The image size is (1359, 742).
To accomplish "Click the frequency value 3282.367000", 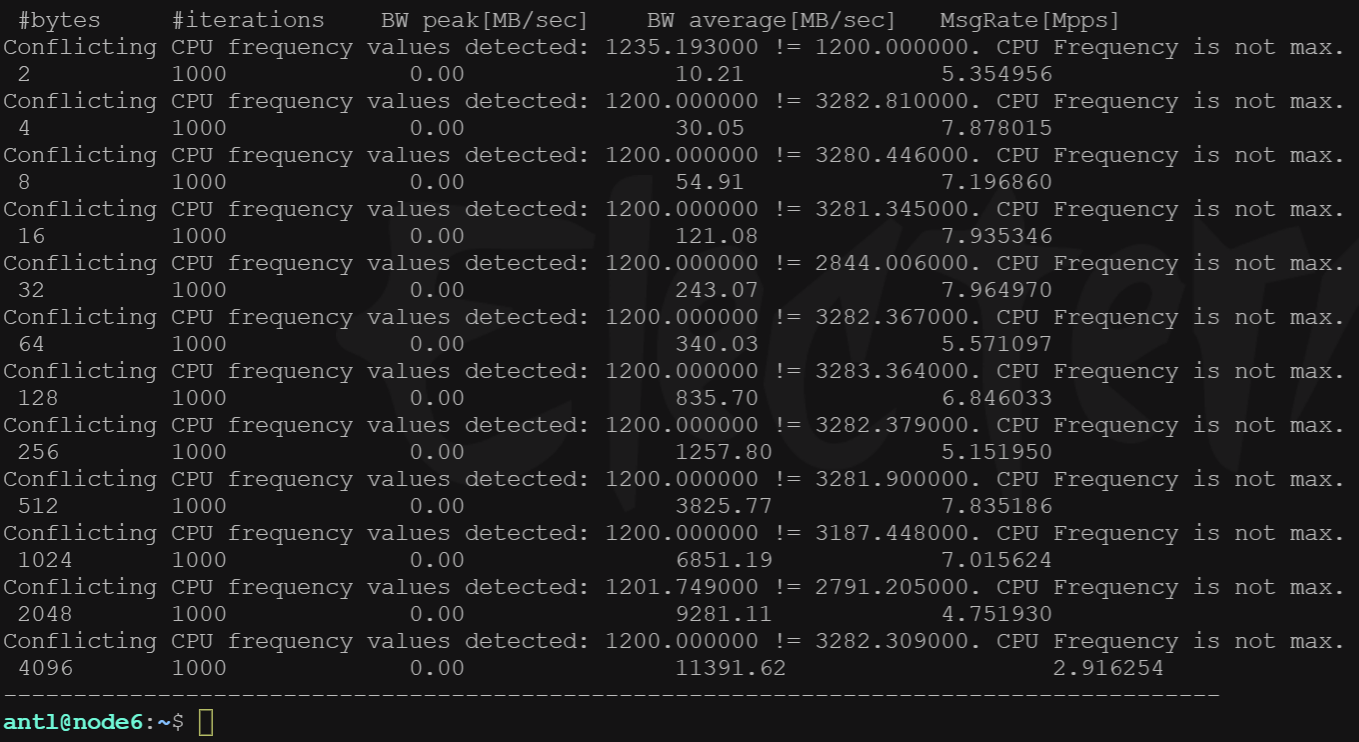I will [x=891, y=317].
